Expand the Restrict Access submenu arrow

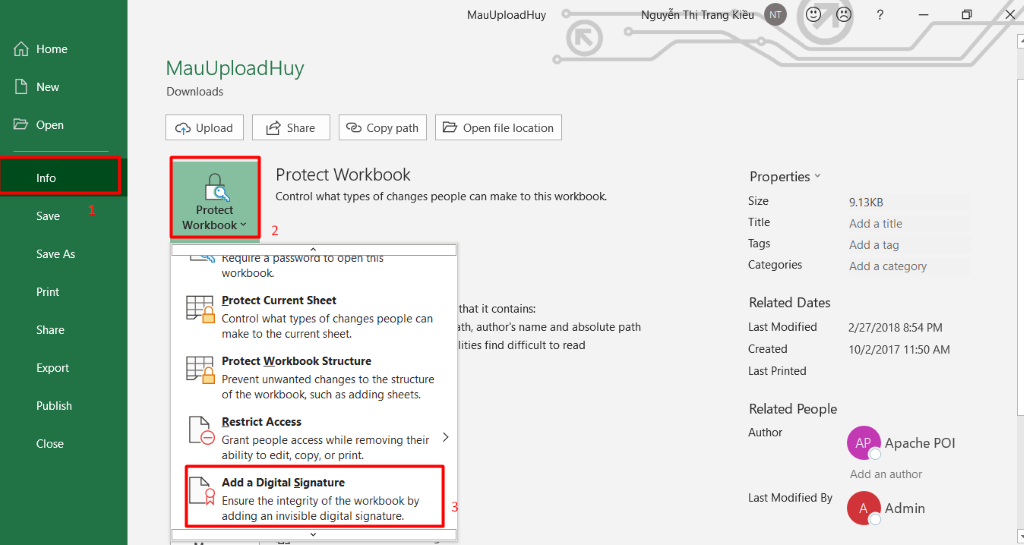tap(445, 437)
